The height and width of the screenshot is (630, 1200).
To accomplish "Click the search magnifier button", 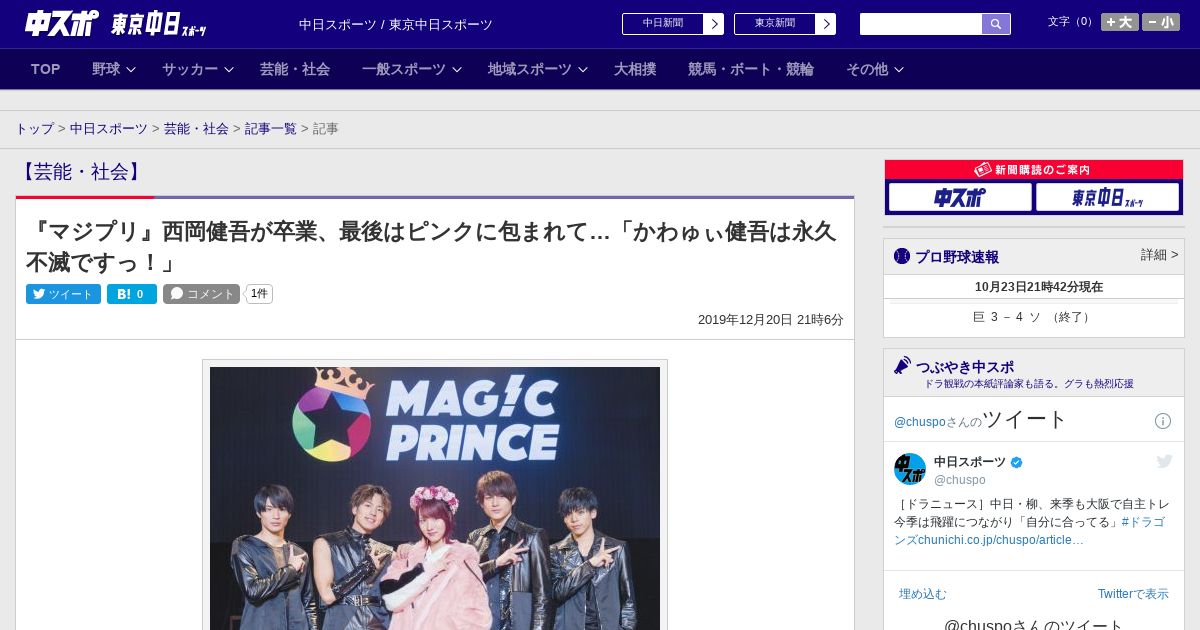I will point(996,24).
